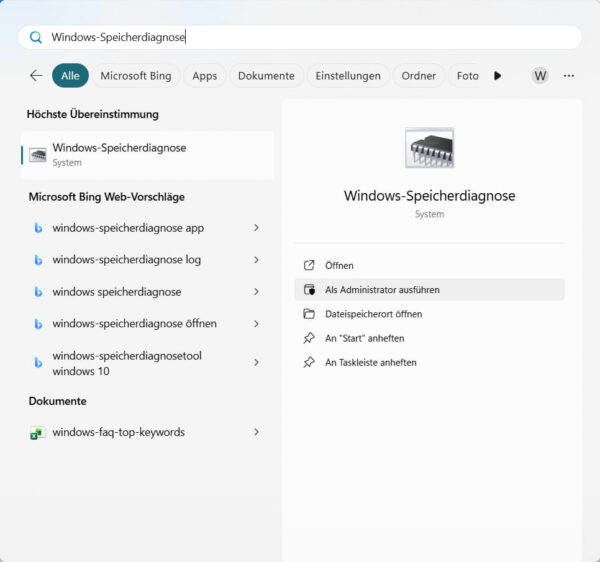
Task: Click memory chip icon in best match
Action: [38, 155]
